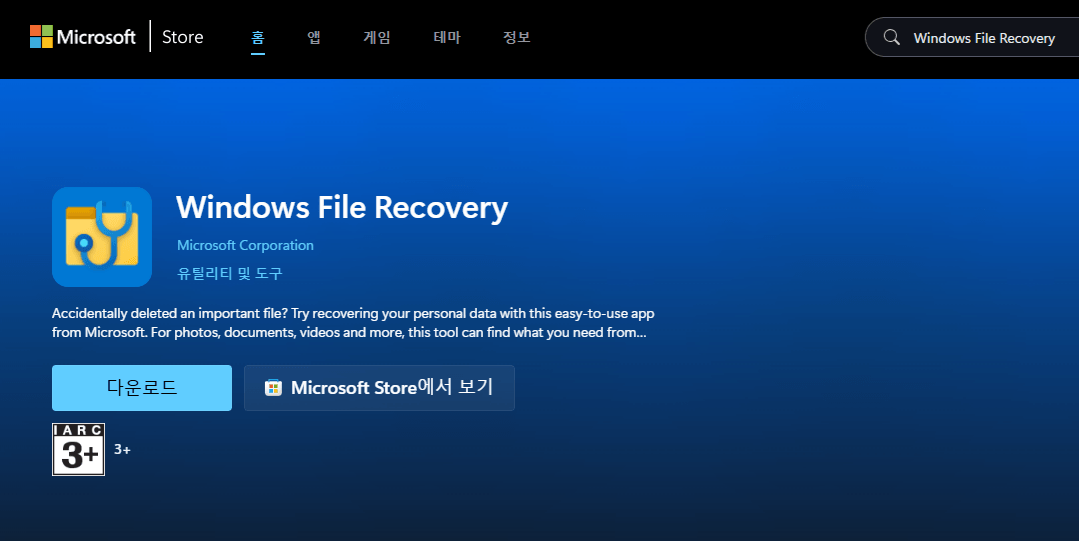Image resolution: width=1079 pixels, height=541 pixels.
Task: Click the Microsoft logo
Action: click(x=83, y=36)
